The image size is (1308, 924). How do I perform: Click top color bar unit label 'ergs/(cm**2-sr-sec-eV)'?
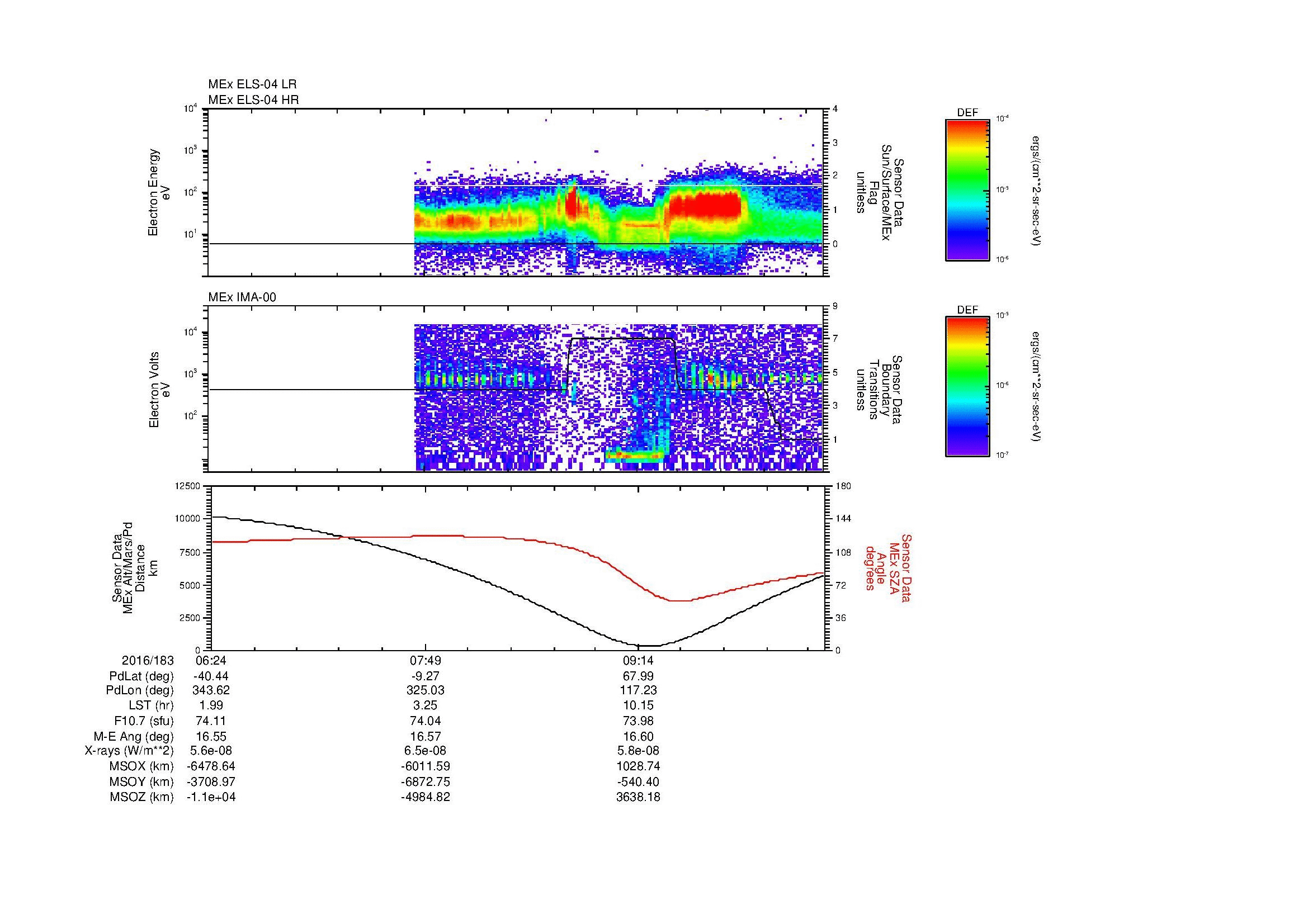tap(1037, 190)
